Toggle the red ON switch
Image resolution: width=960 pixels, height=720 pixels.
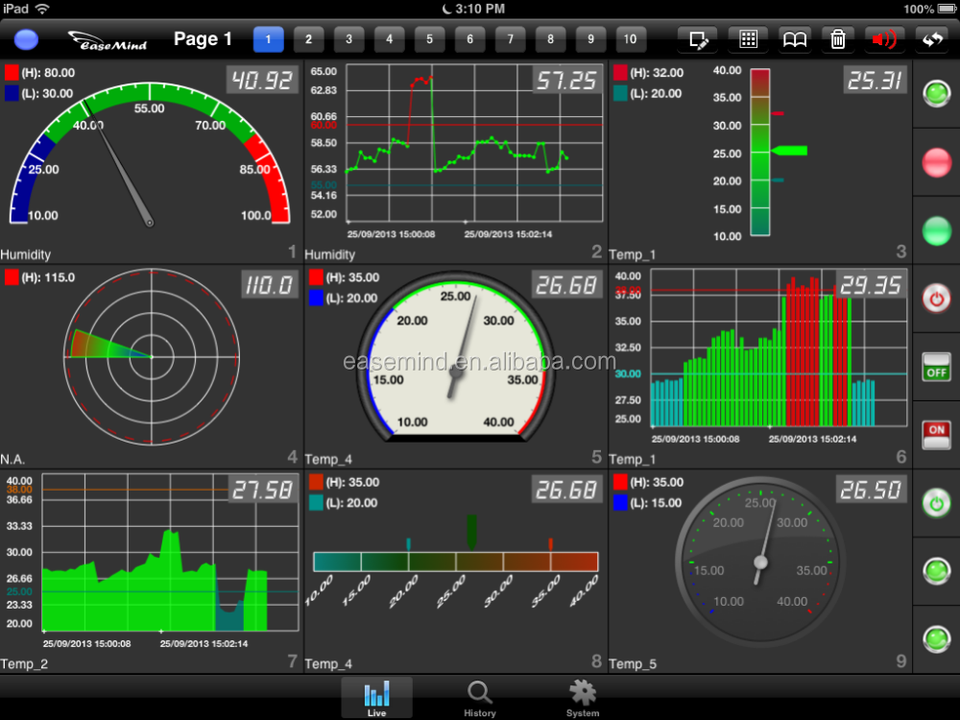[936, 434]
